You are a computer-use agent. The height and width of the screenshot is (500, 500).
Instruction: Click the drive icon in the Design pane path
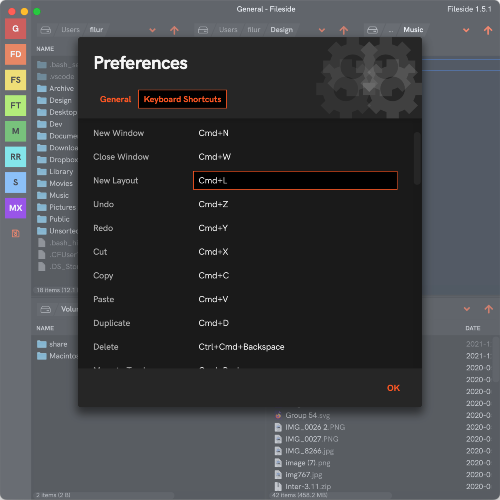point(203,30)
